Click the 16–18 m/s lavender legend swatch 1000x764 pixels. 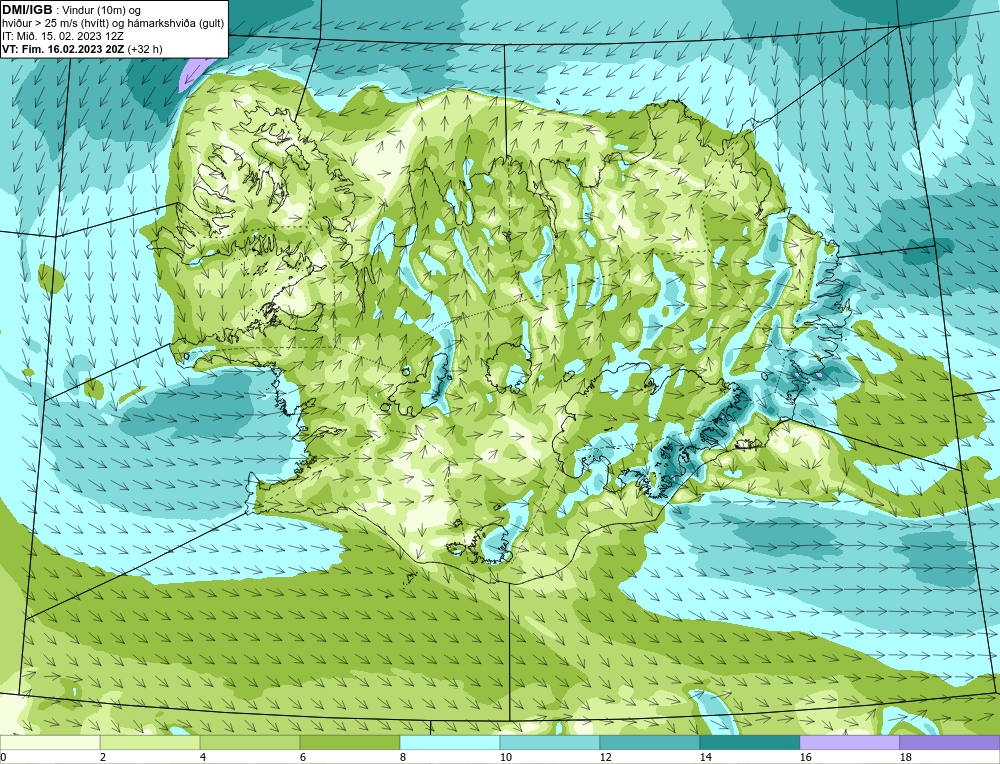pyautogui.click(x=849, y=743)
